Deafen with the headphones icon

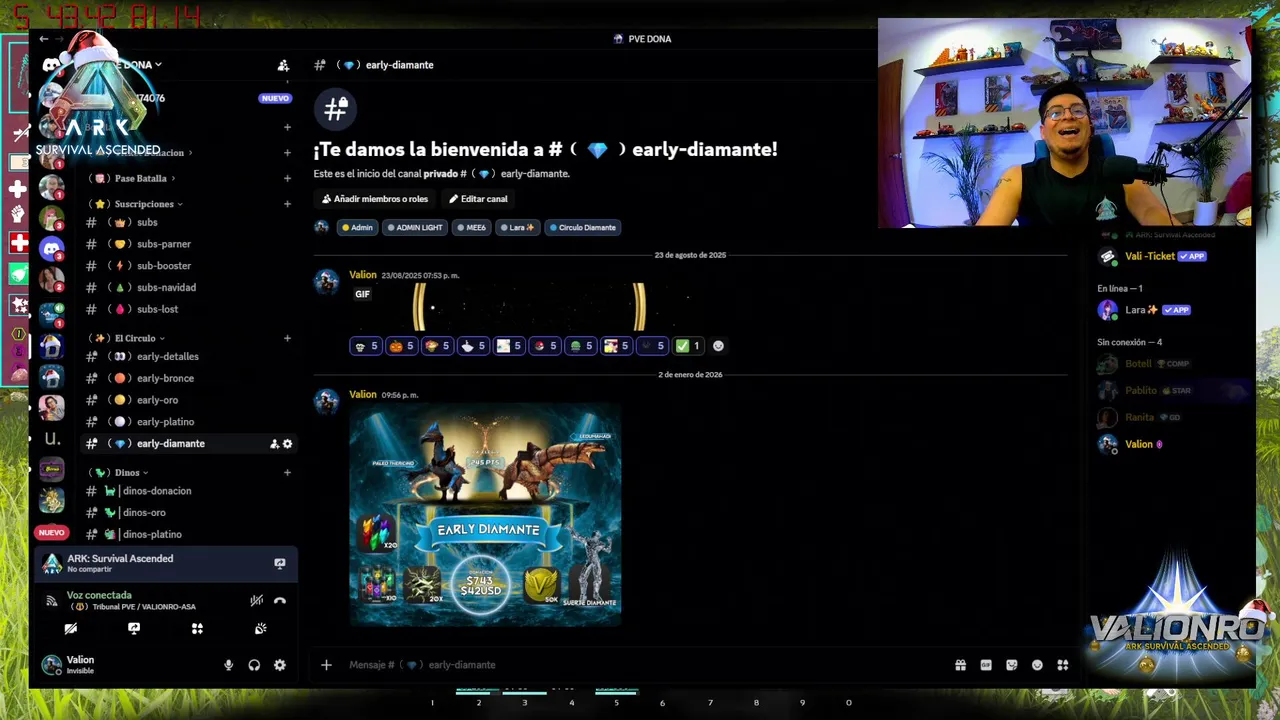pos(254,665)
